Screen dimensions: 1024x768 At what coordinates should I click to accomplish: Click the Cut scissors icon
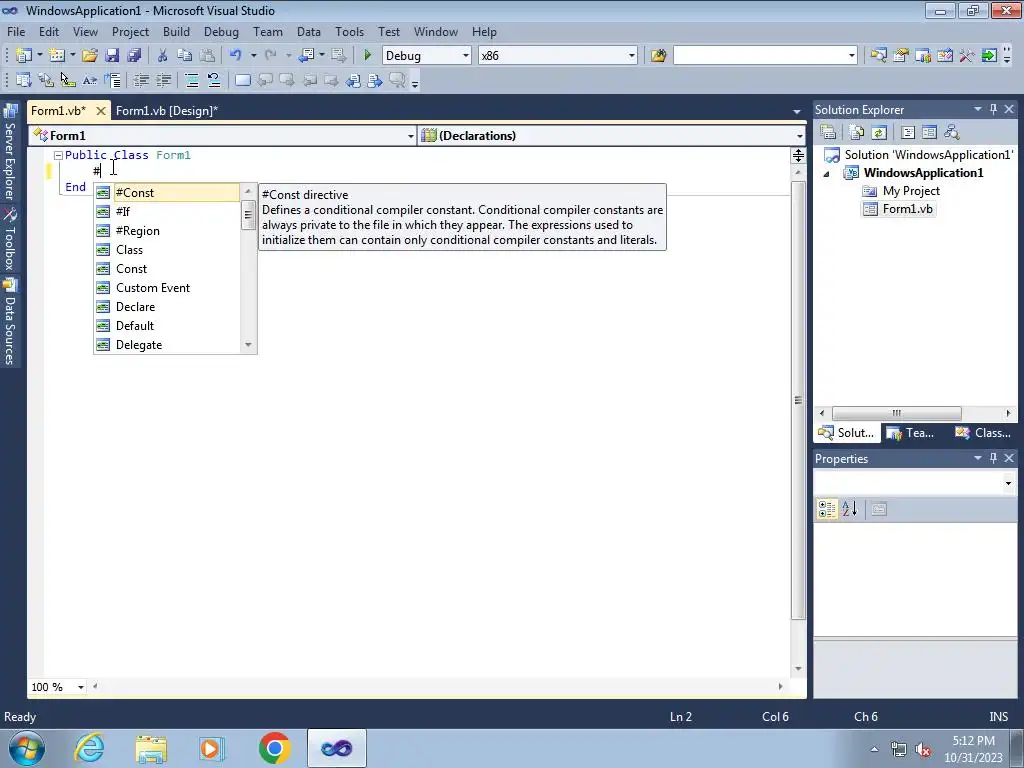click(163, 56)
